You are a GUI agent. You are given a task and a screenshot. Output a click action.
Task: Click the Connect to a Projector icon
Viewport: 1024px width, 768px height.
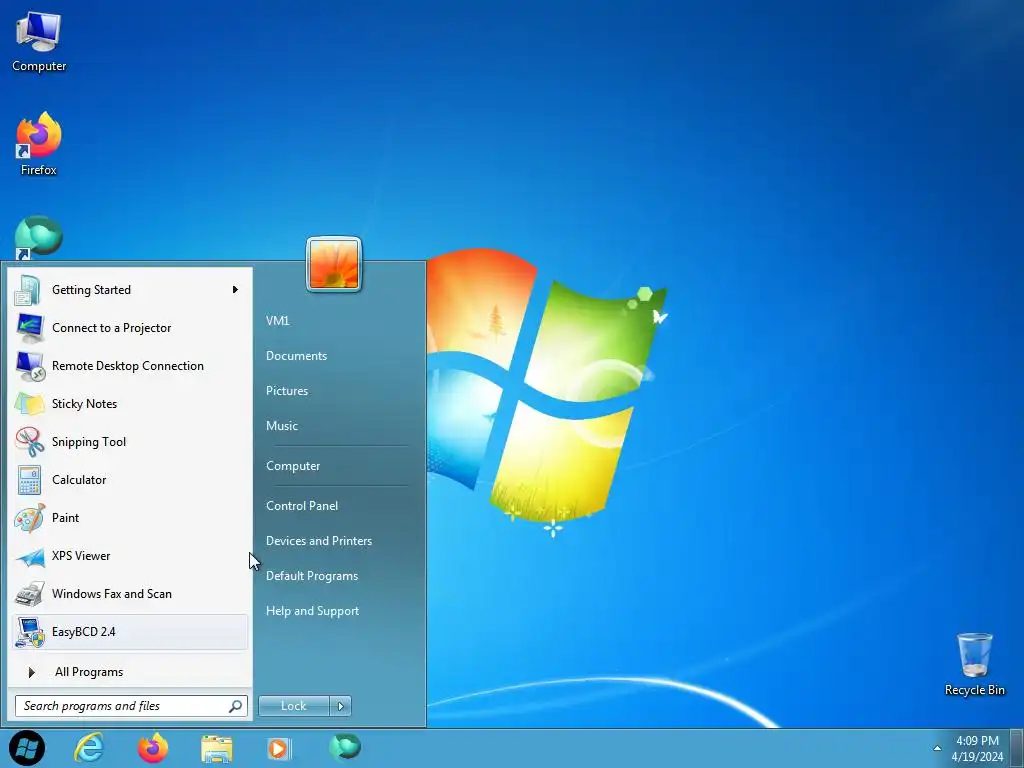[x=29, y=328]
